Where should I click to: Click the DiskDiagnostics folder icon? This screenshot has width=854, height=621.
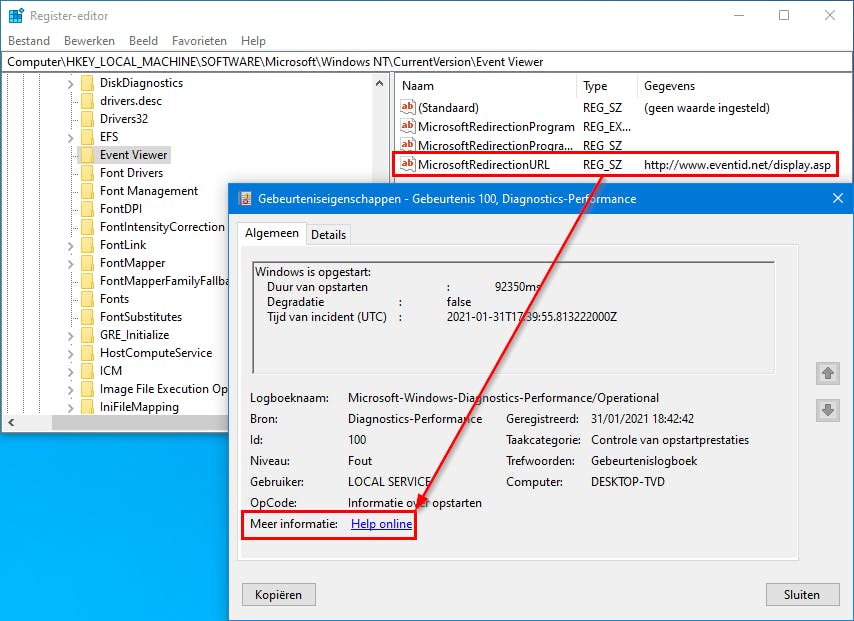pos(87,83)
